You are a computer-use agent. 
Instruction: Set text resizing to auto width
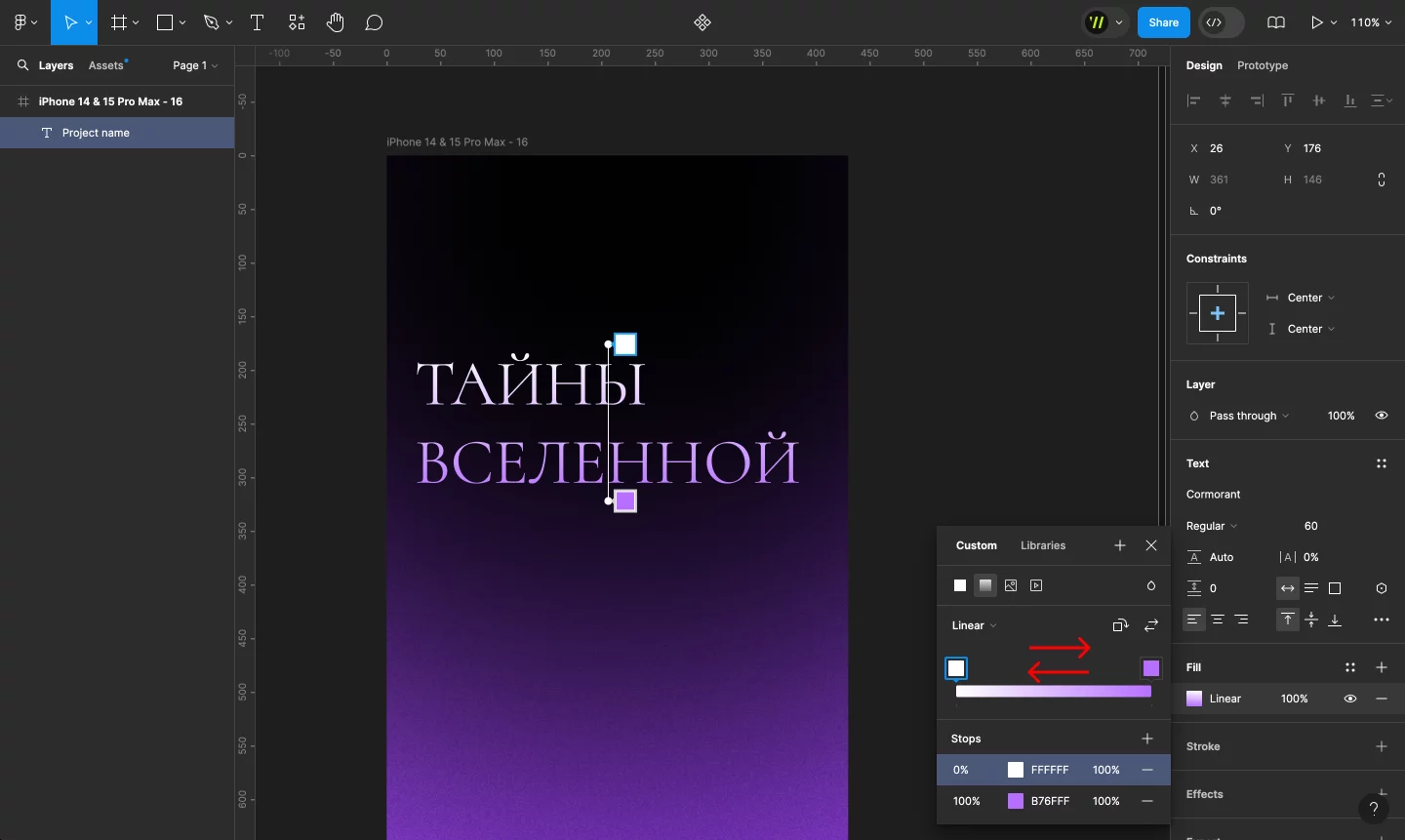[x=1288, y=588]
